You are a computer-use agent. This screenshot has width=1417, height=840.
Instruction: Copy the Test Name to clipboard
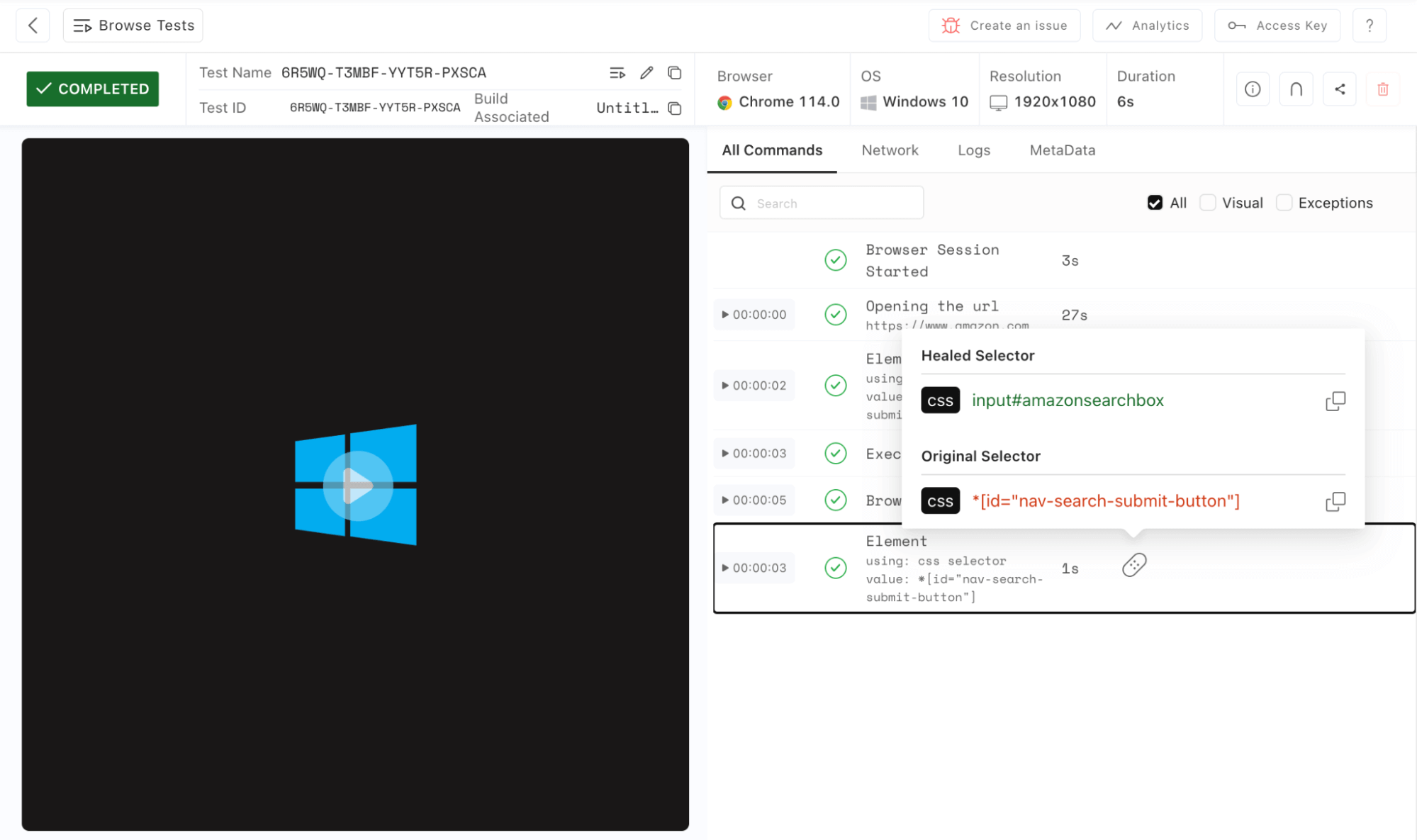tap(674, 72)
